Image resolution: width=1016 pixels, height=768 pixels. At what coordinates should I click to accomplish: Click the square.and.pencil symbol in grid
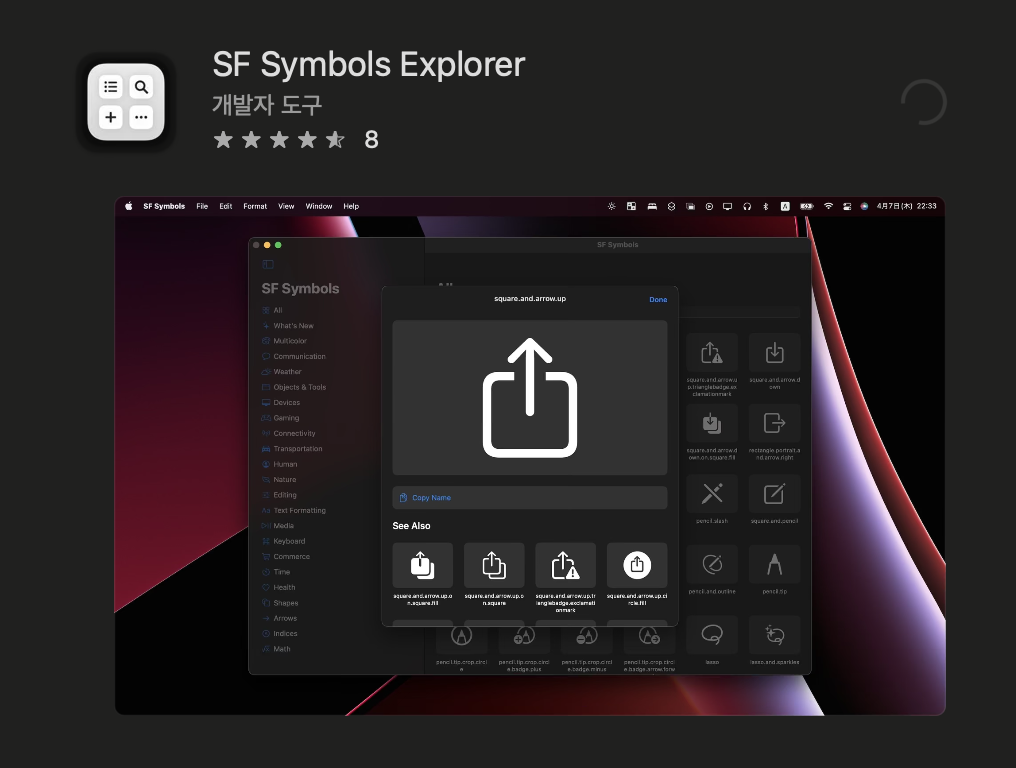(774, 495)
